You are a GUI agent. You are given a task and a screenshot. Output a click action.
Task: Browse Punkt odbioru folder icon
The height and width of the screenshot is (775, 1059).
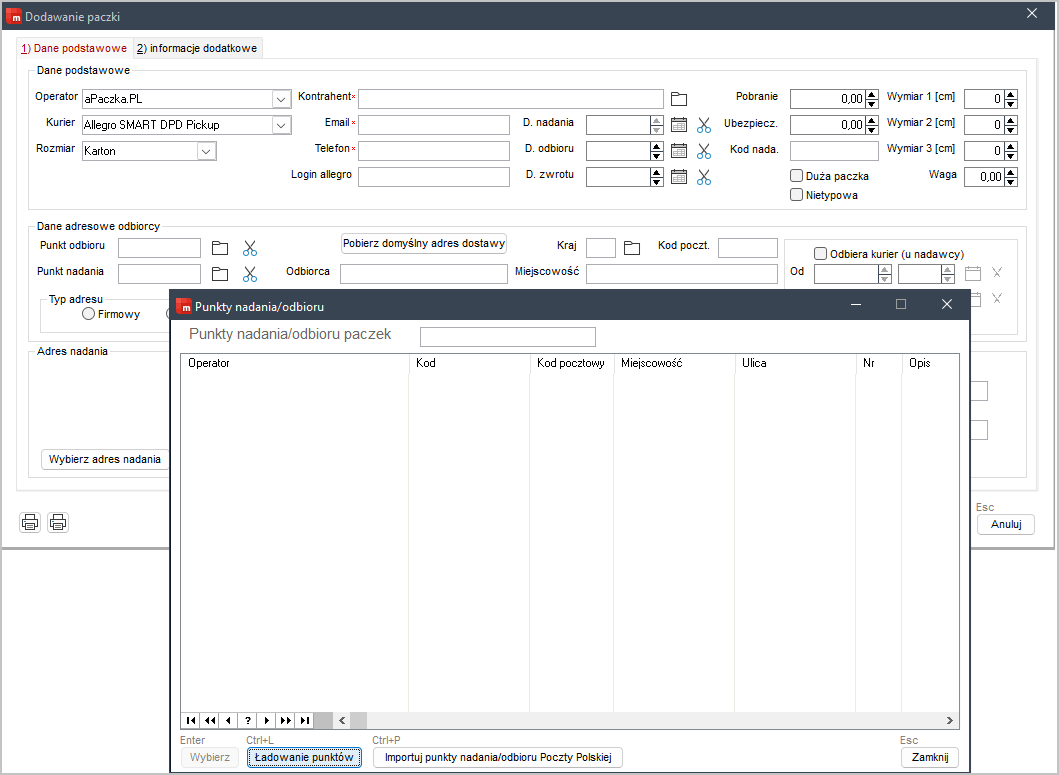coord(219,248)
